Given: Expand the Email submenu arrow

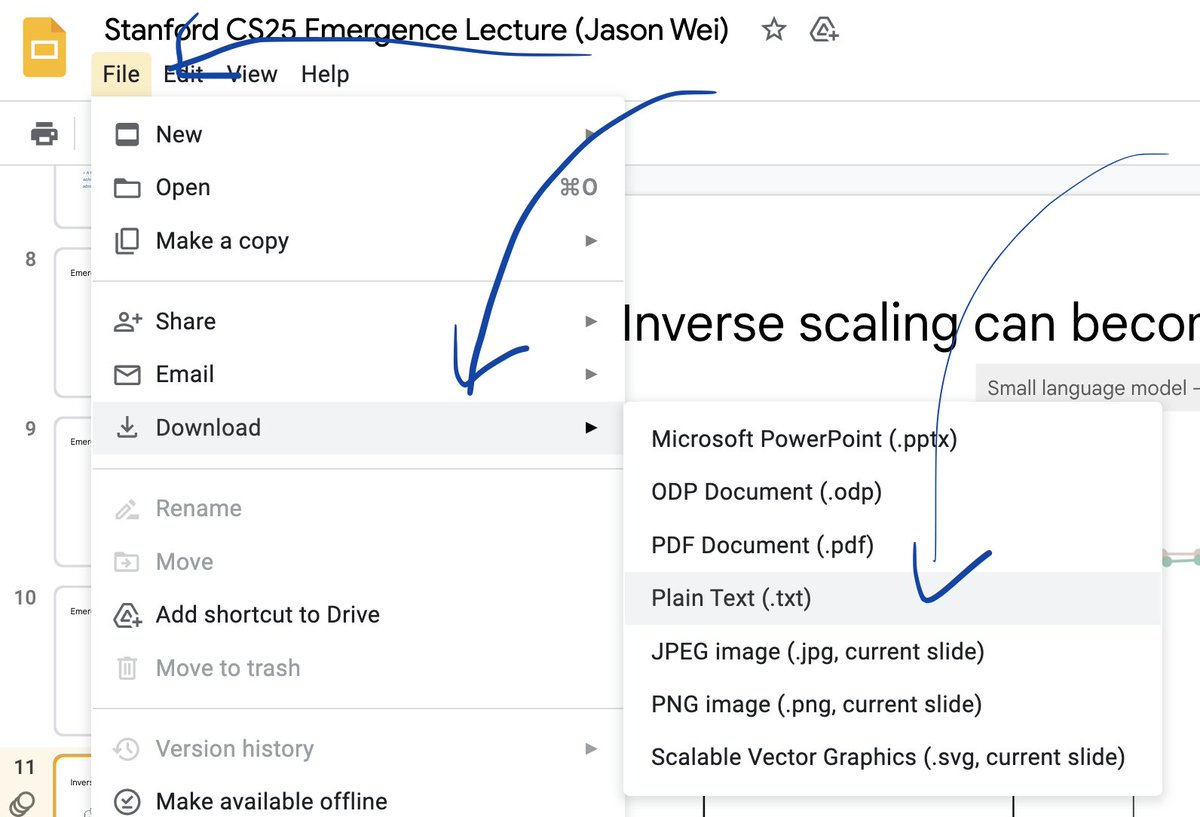Looking at the screenshot, I should 590,374.
